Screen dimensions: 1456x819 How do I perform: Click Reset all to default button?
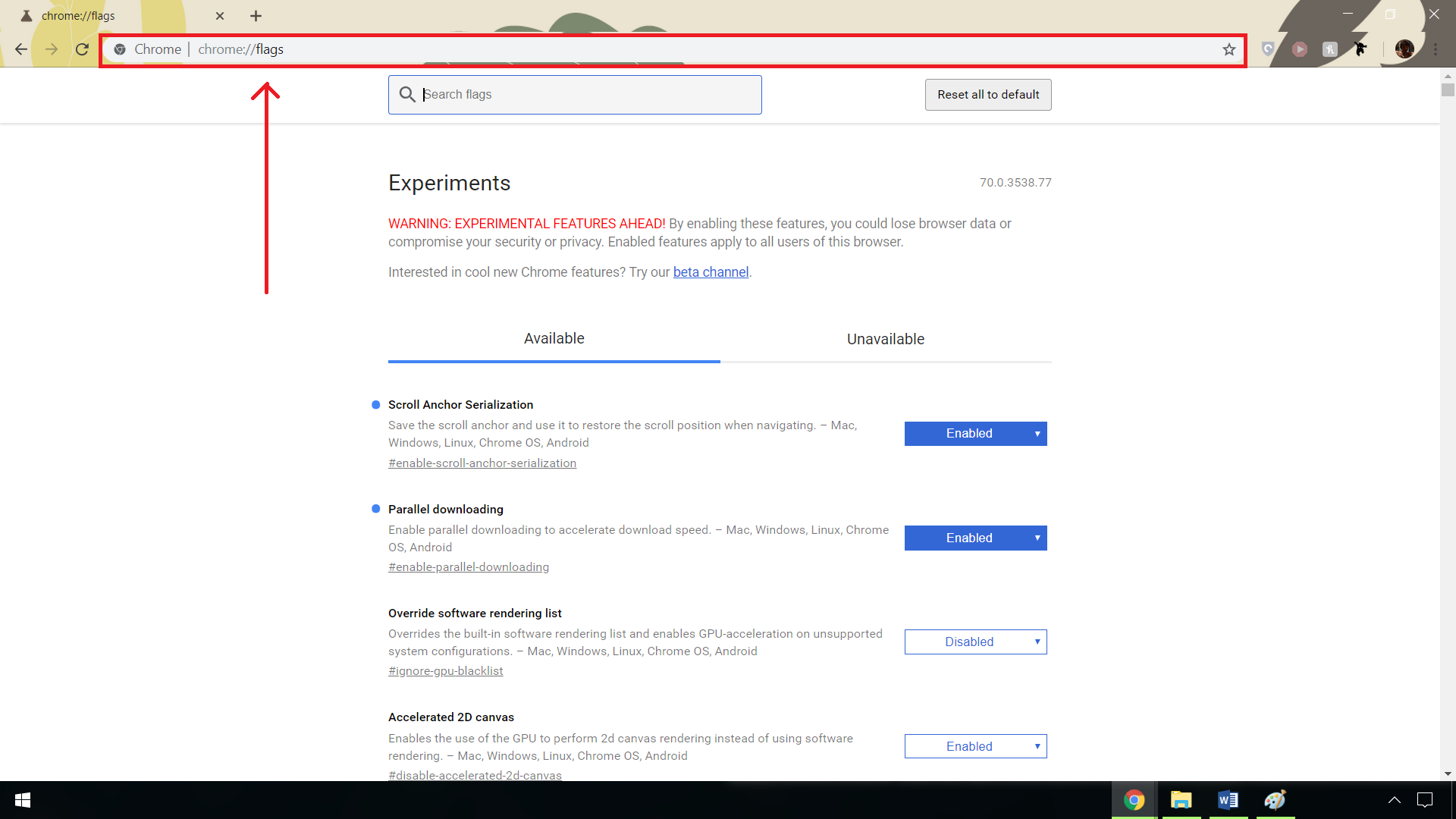(x=987, y=95)
